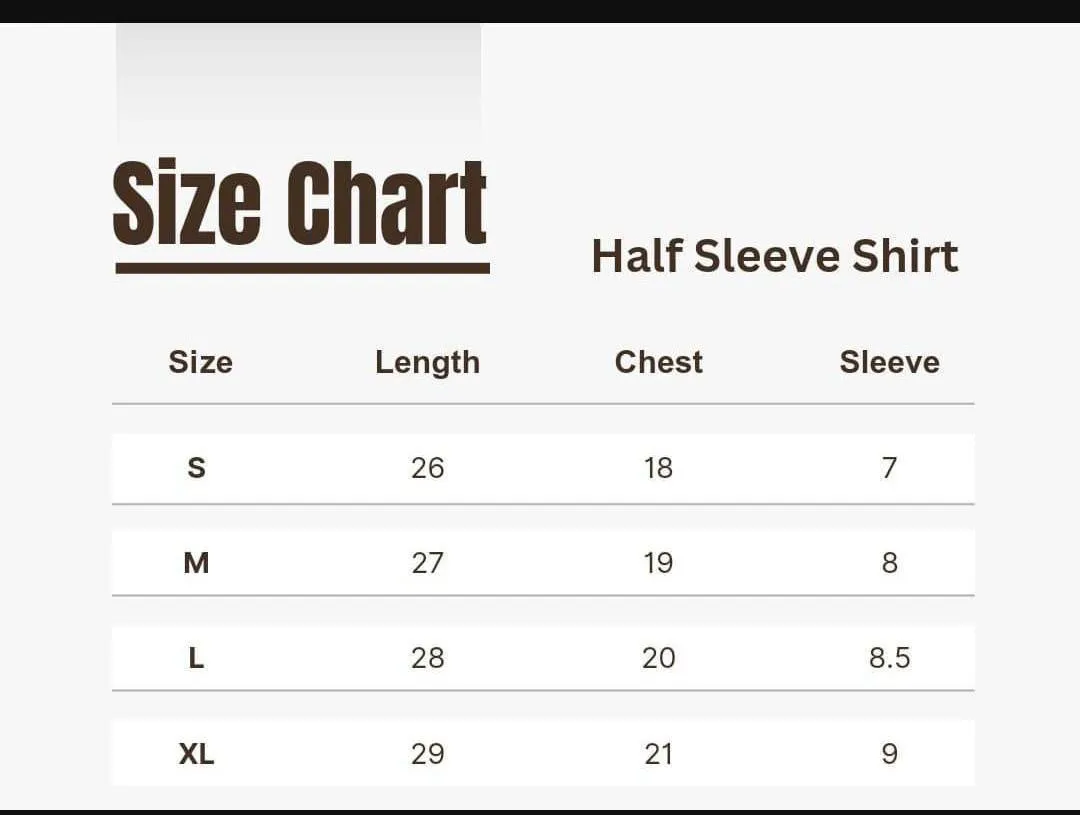1080x815 pixels.
Task: Click the length value 28 in L row
Action: coord(427,658)
